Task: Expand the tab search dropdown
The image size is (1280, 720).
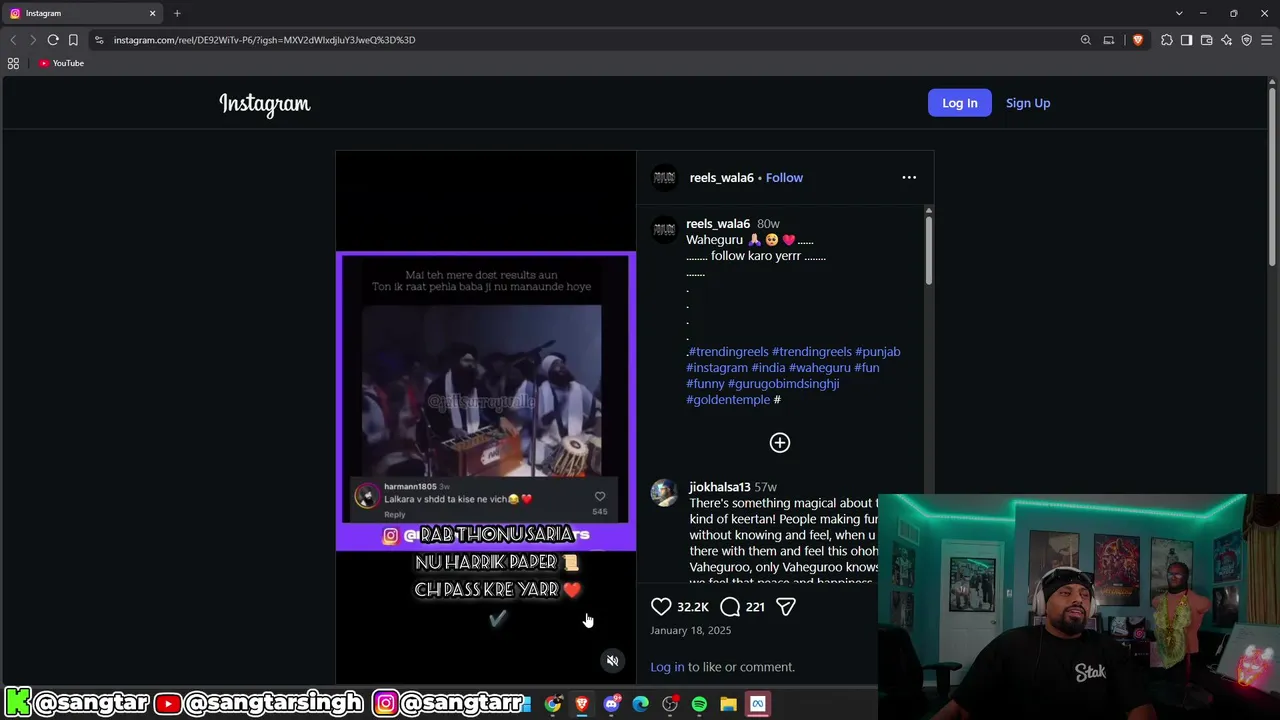Action: tap(1179, 13)
